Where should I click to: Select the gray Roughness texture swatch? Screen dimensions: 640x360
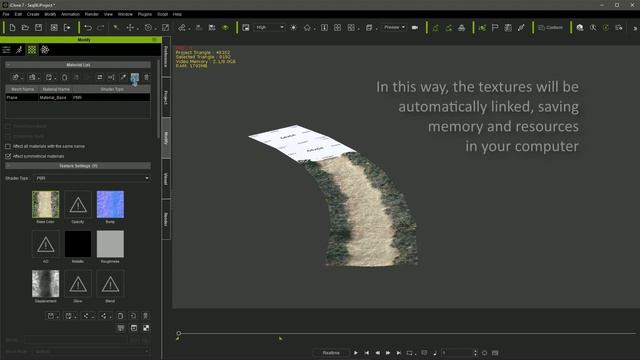(110, 244)
